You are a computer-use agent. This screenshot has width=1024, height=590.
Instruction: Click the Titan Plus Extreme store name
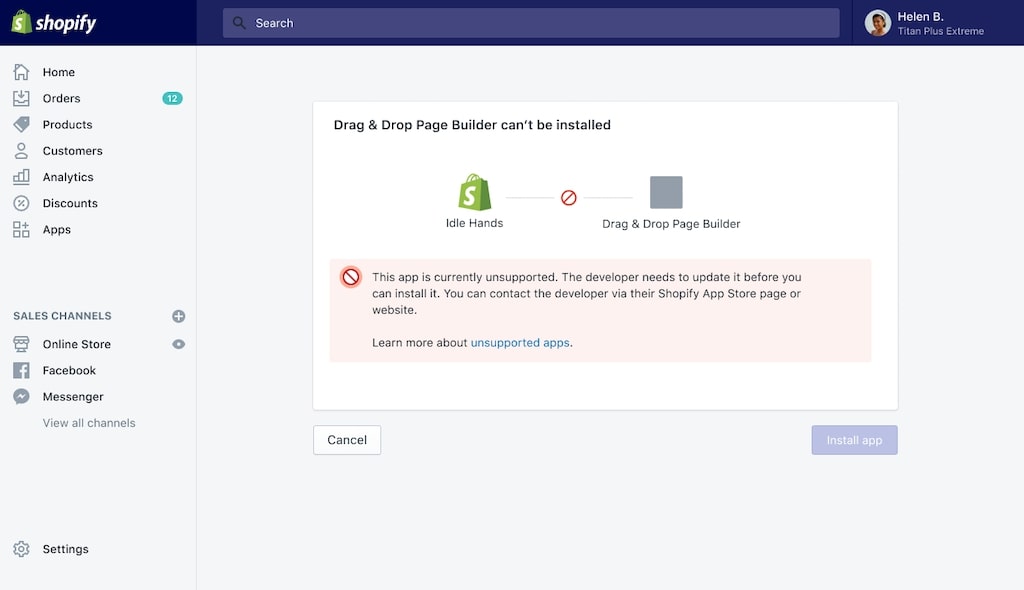pyautogui.click(x=940, y=31)
